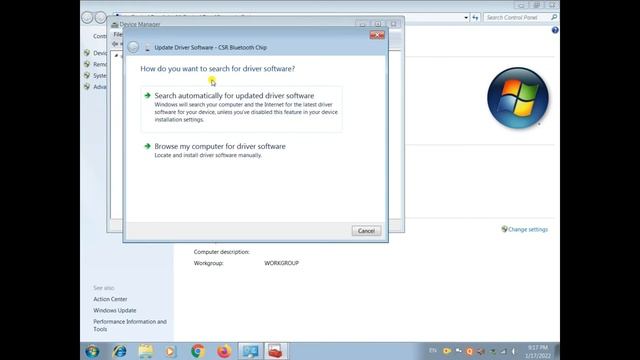
Task: Click the Control Panel back navigation button
Action: (87, 18)
